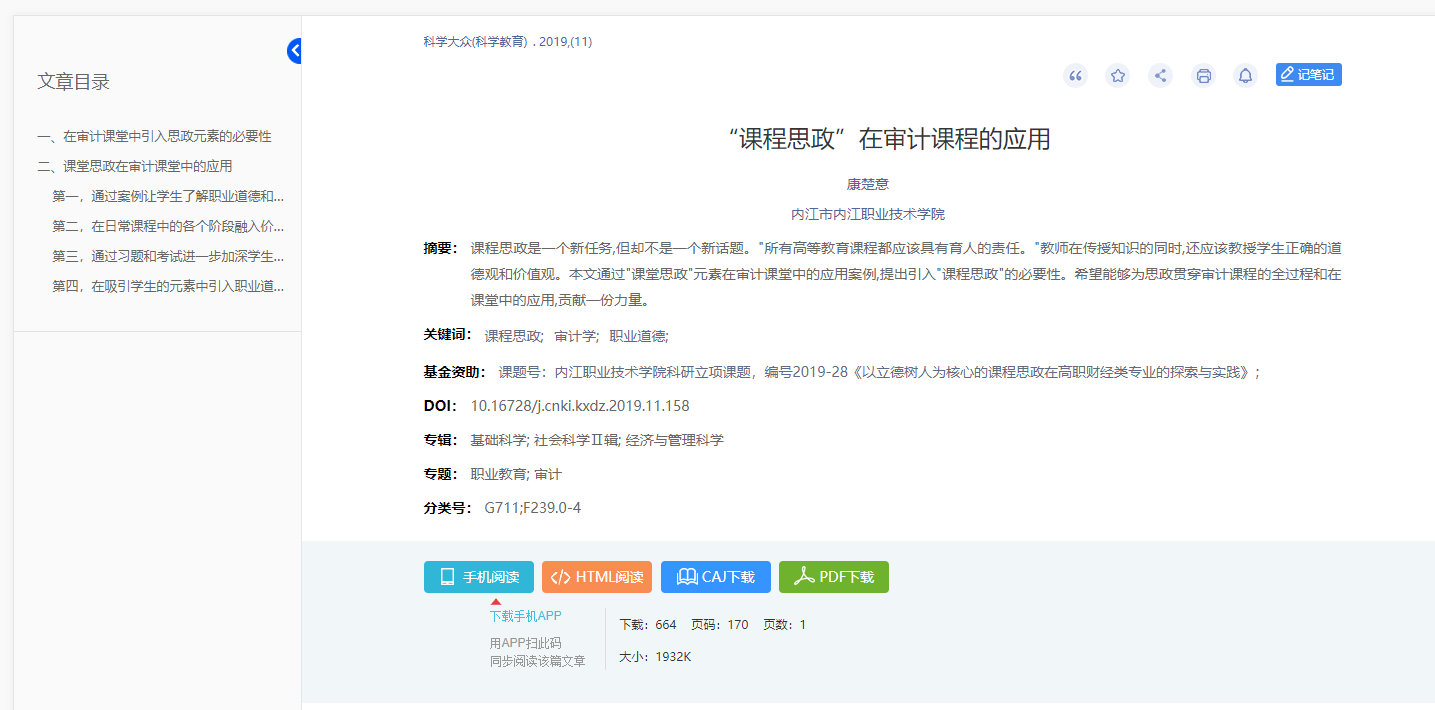Image resolution: width=1435 pixels, height=710 pixels.
Task: Click the classification number G711;F239.0-4
Action: coord(533,508)
